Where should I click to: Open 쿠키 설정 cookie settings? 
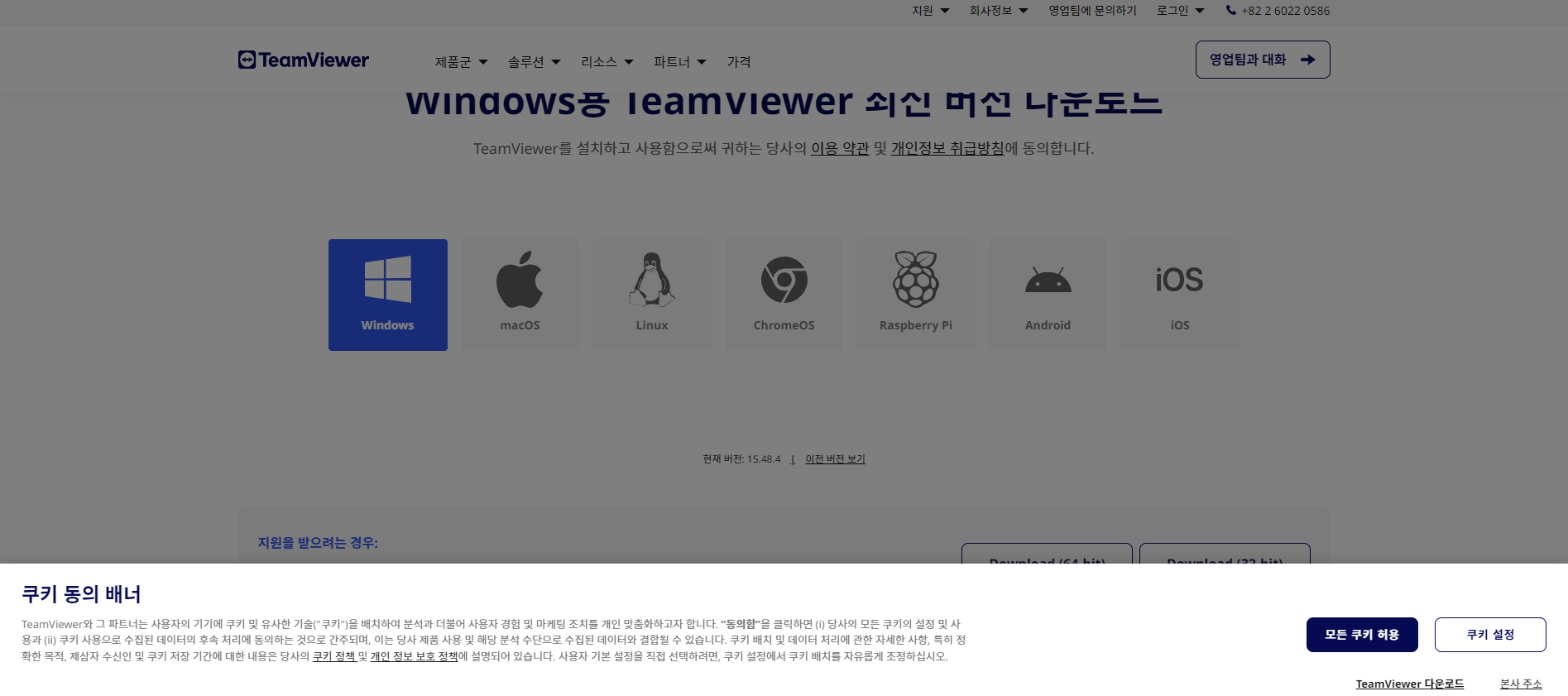(1490, 635)
